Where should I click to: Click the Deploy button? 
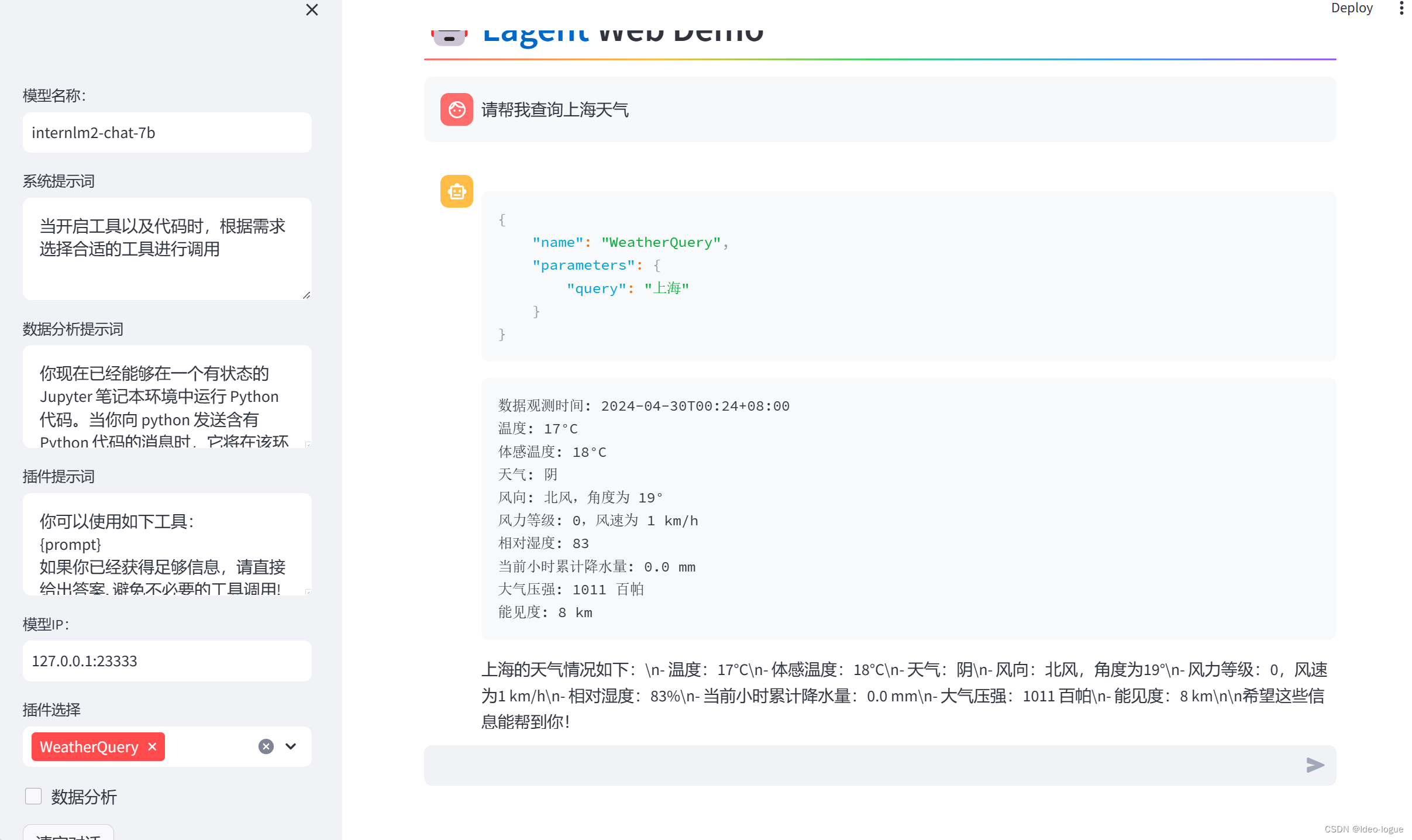click(1352, 8)
